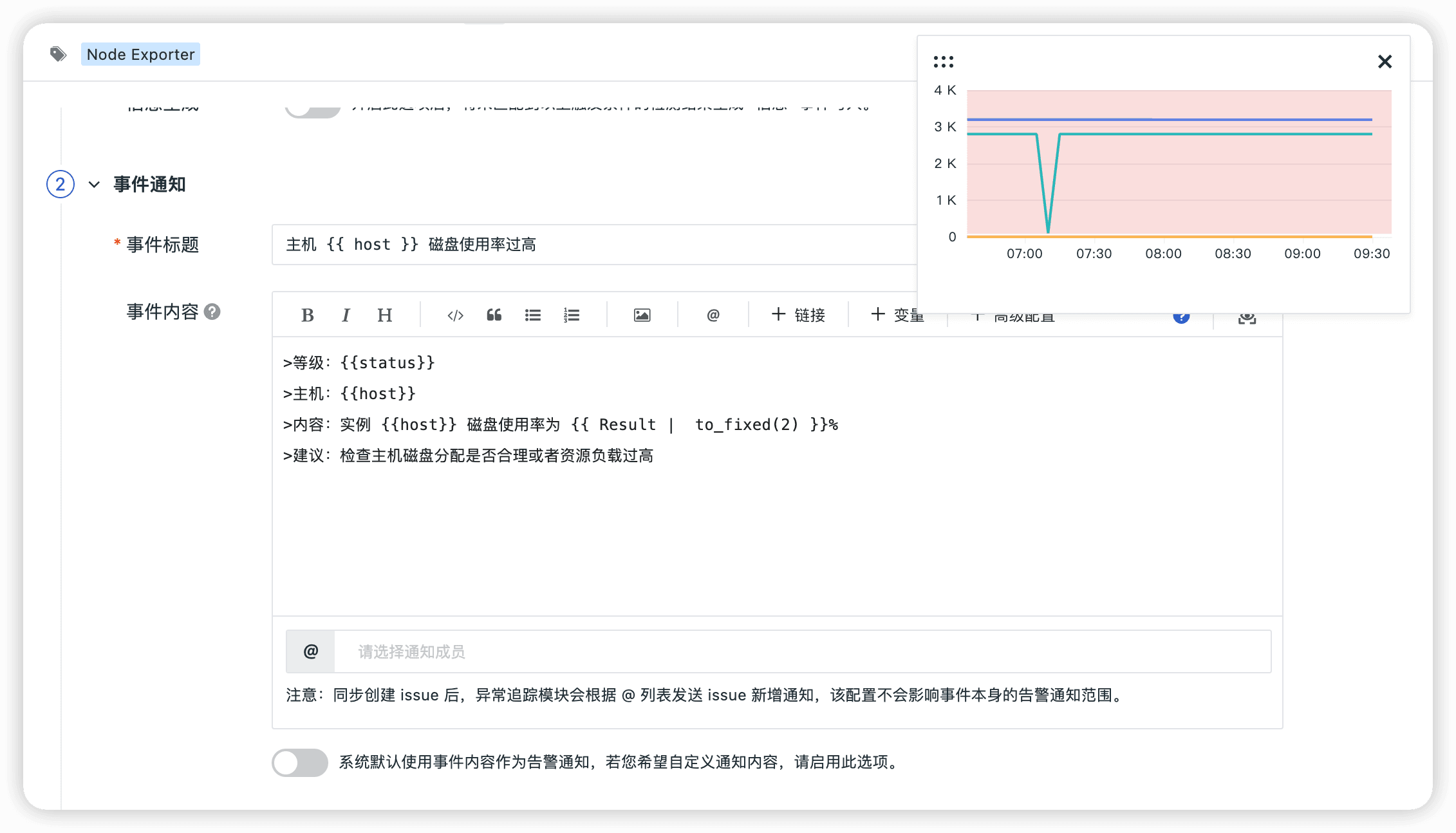
Task: Click the drag handle dots on the chart popup
Action: pos(943,62)
